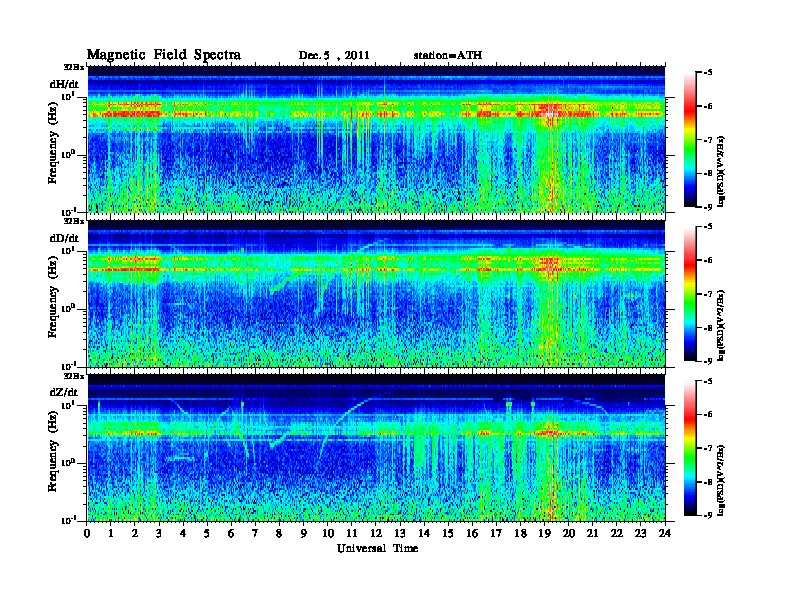Click hour 4 on the Universal Time axis
Viewport: 792px width, 612px height.
coord(183,534)
